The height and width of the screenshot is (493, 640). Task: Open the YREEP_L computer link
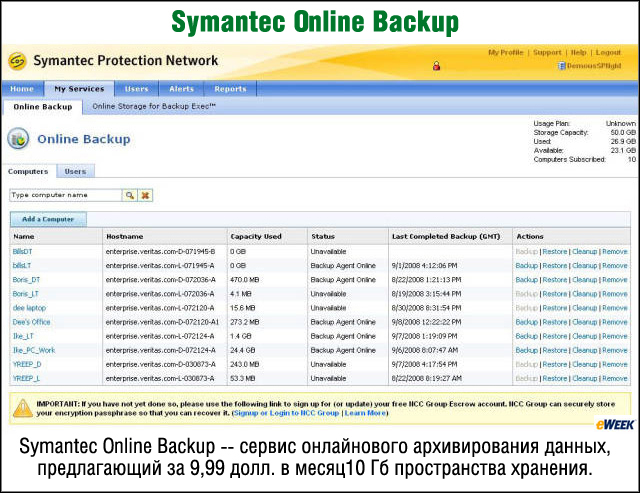click(26, 378)
